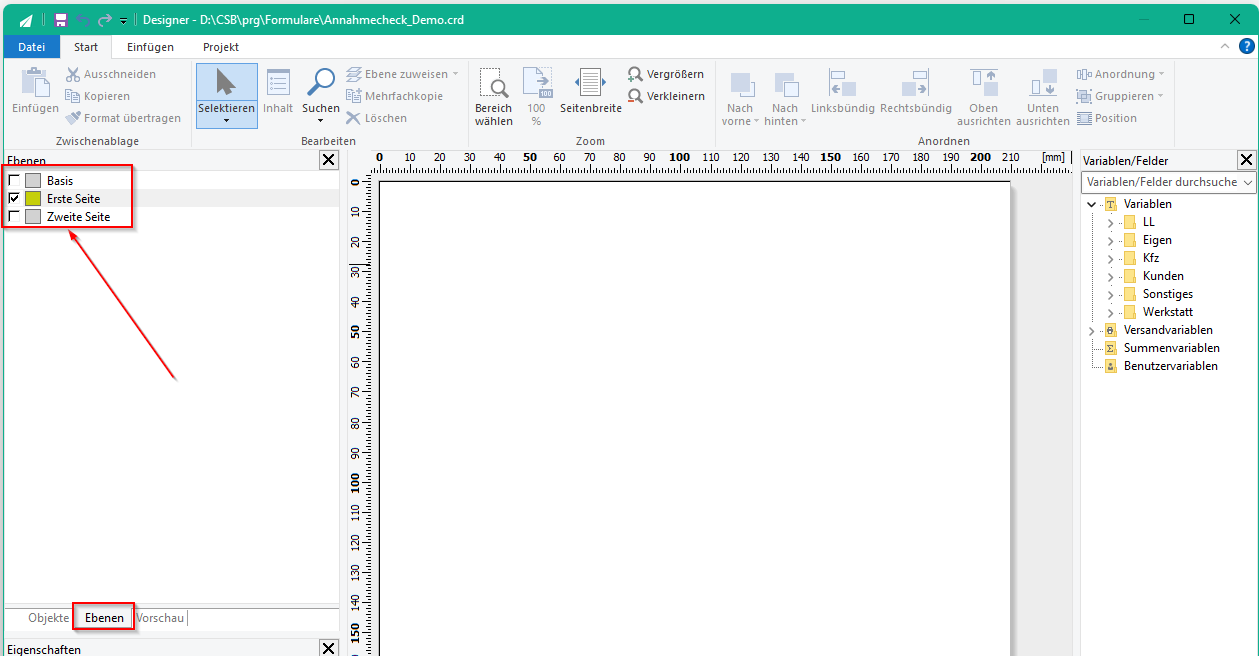1259x656 pixels.
Task: Close the Ebenen panel
Action: pyautogui.click(x=329, y=160)
